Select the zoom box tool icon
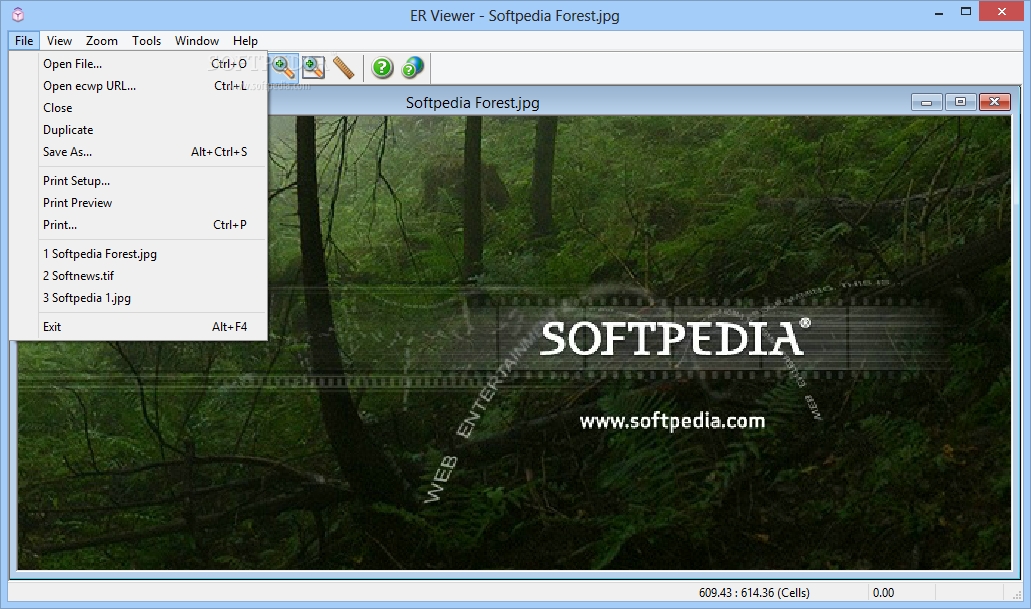This screenshot has width=1031, height=609. (x=313, y=67)
